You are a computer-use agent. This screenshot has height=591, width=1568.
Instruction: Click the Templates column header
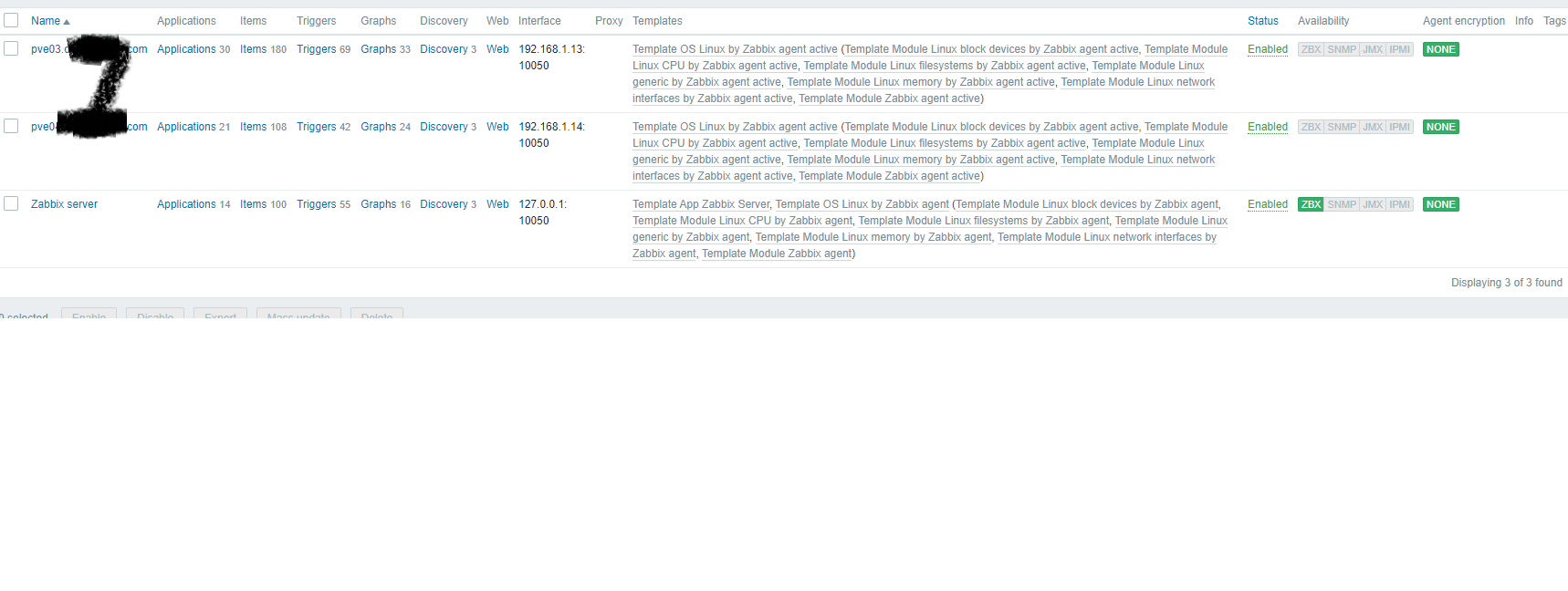coord(657,21)
